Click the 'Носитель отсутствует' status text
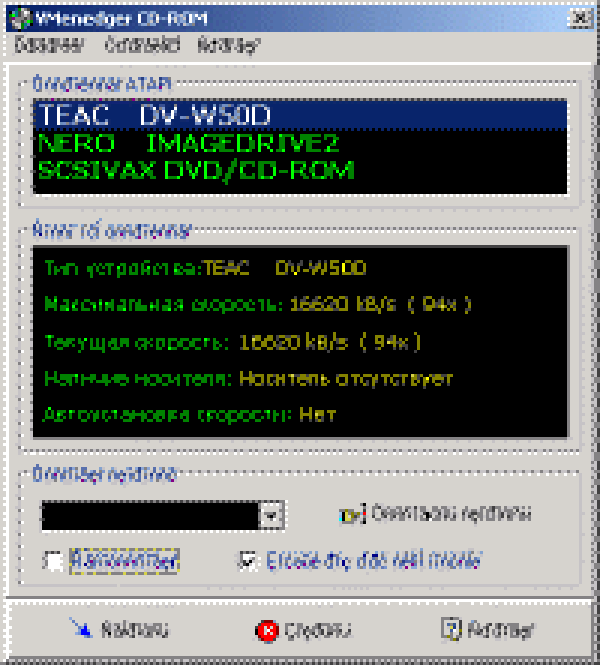600x665 pixels. point(346,378)
